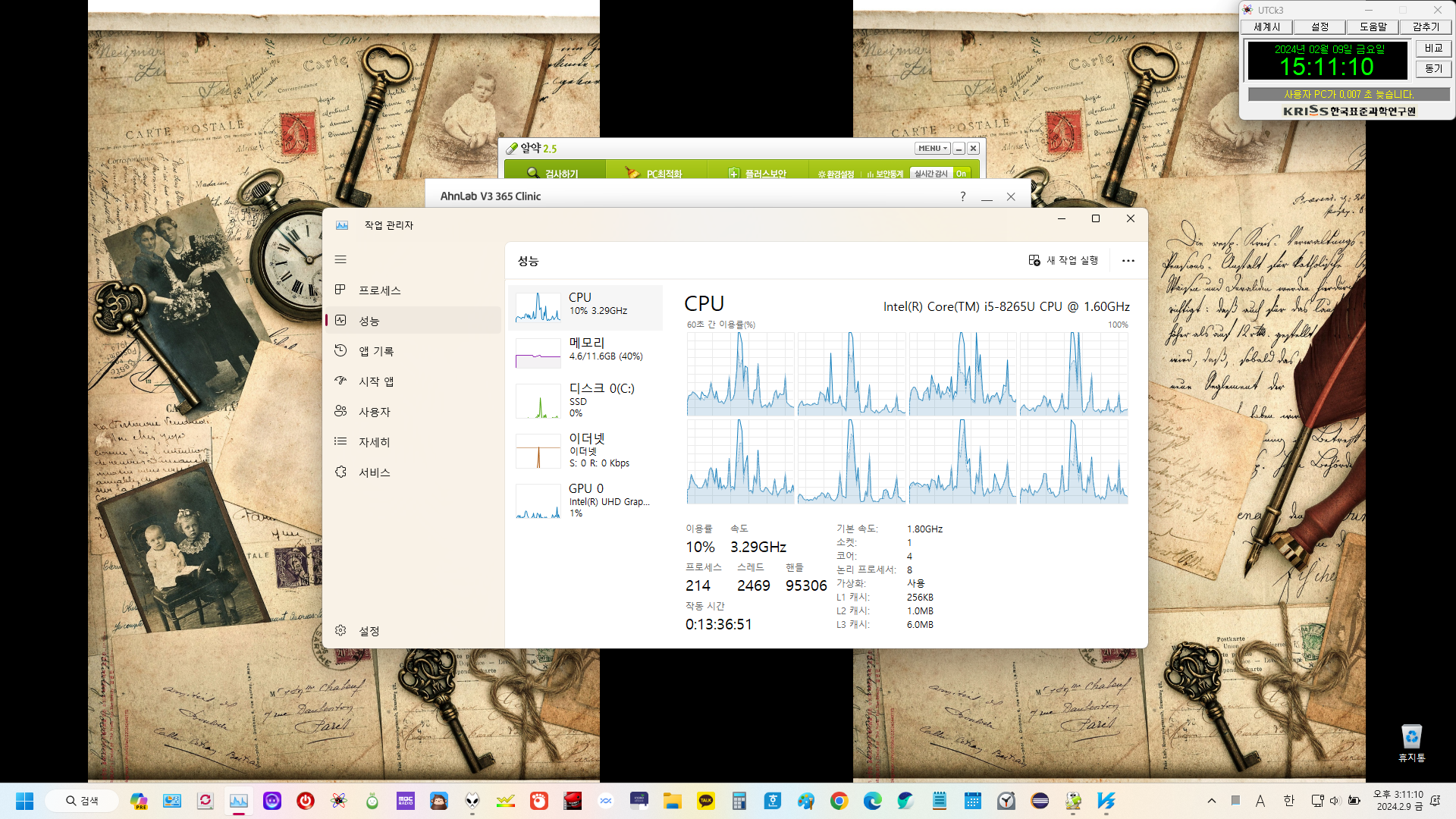The image size is (1456, 819).
Task: Open the alien head app on taskbar
Action: pyautogui.click(x=472, y=801)
